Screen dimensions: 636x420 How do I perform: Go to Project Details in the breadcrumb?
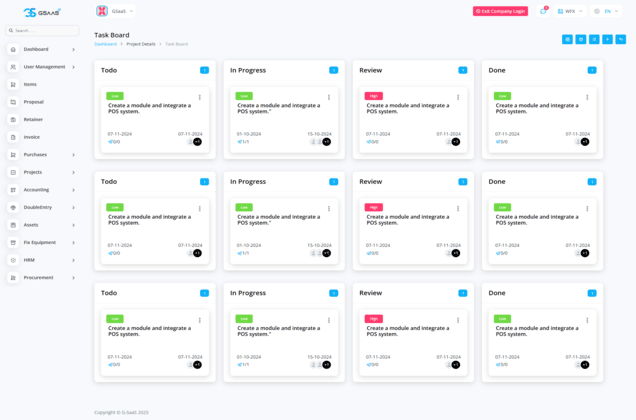point(141,44)
